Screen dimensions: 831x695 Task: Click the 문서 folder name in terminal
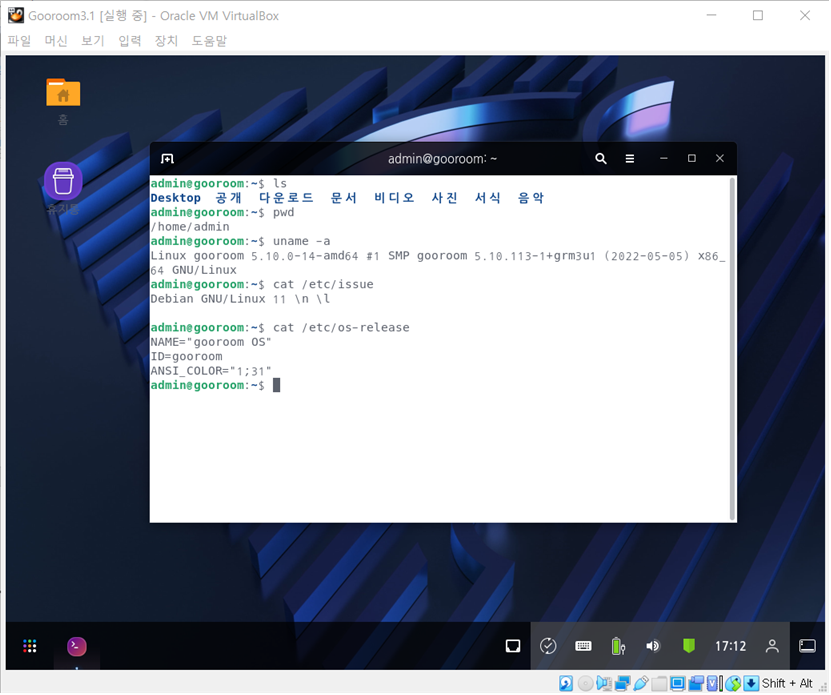pos(344,198)
